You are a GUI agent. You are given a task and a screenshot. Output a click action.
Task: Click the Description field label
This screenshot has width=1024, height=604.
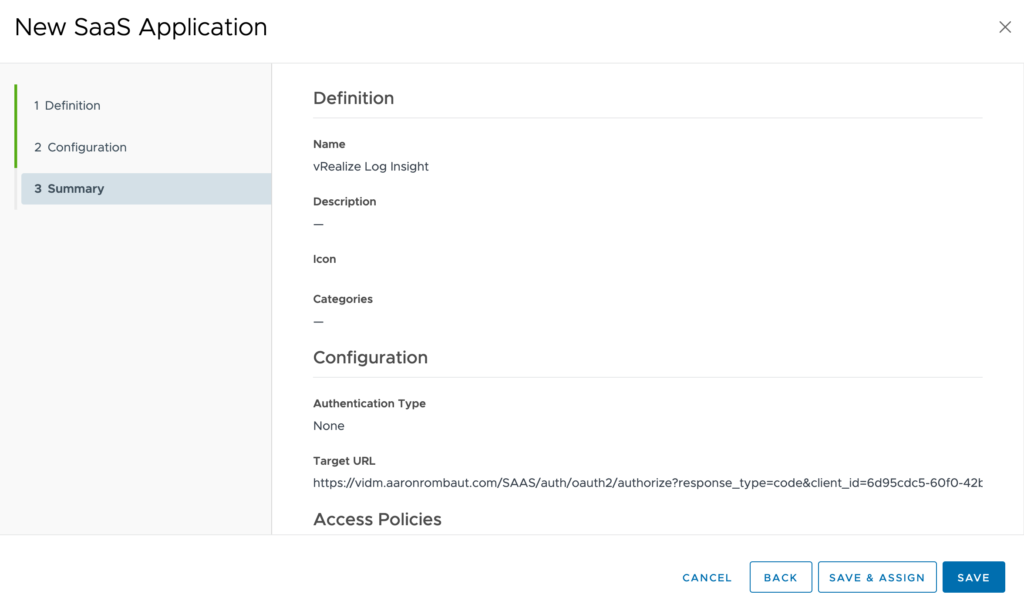coord(345,201)
